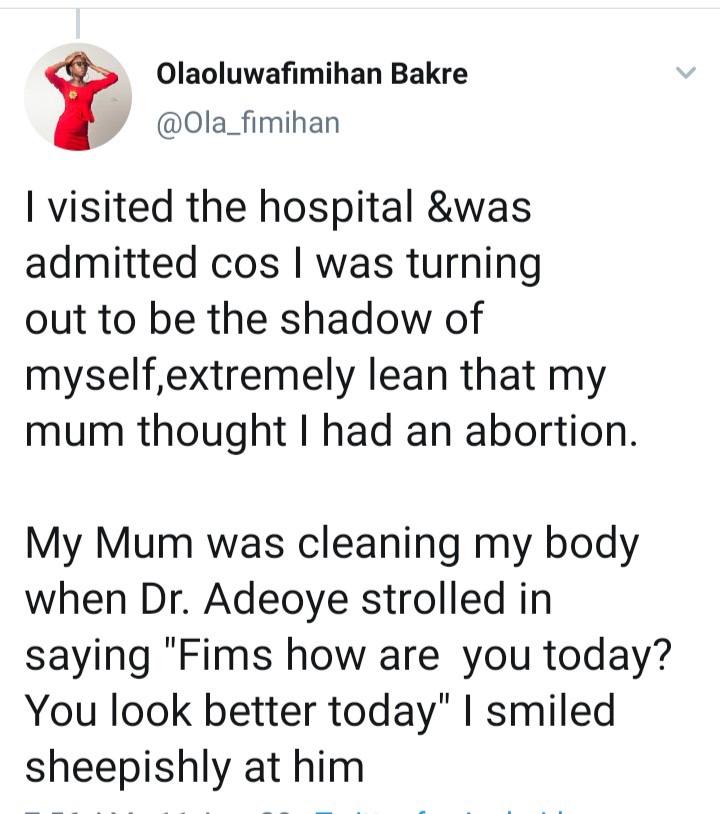Screen dimensions: 720x814
Task: Tap the @Ola_fimihan handle
Action: (248, 123)
